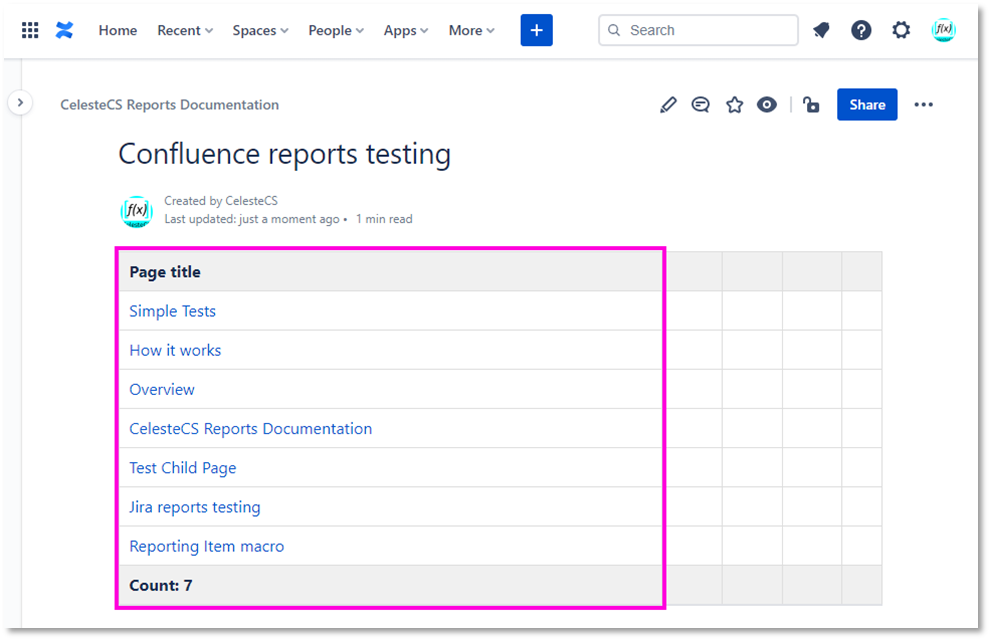Focus the Search input field
The height and width of the screenshot is (641, 991).
pos(698,30)
